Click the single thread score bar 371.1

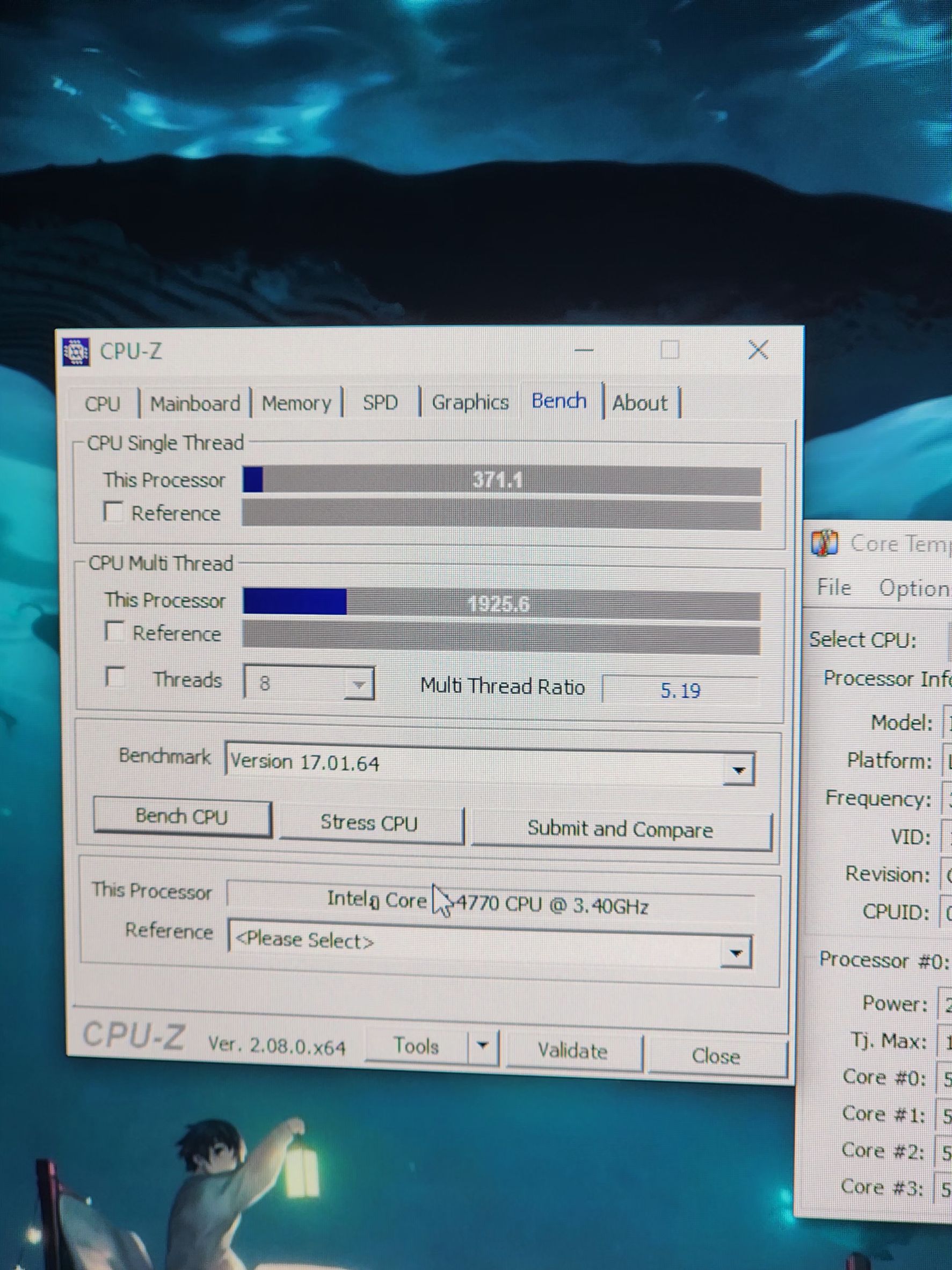pyautogui.click(x=502, y=481)
